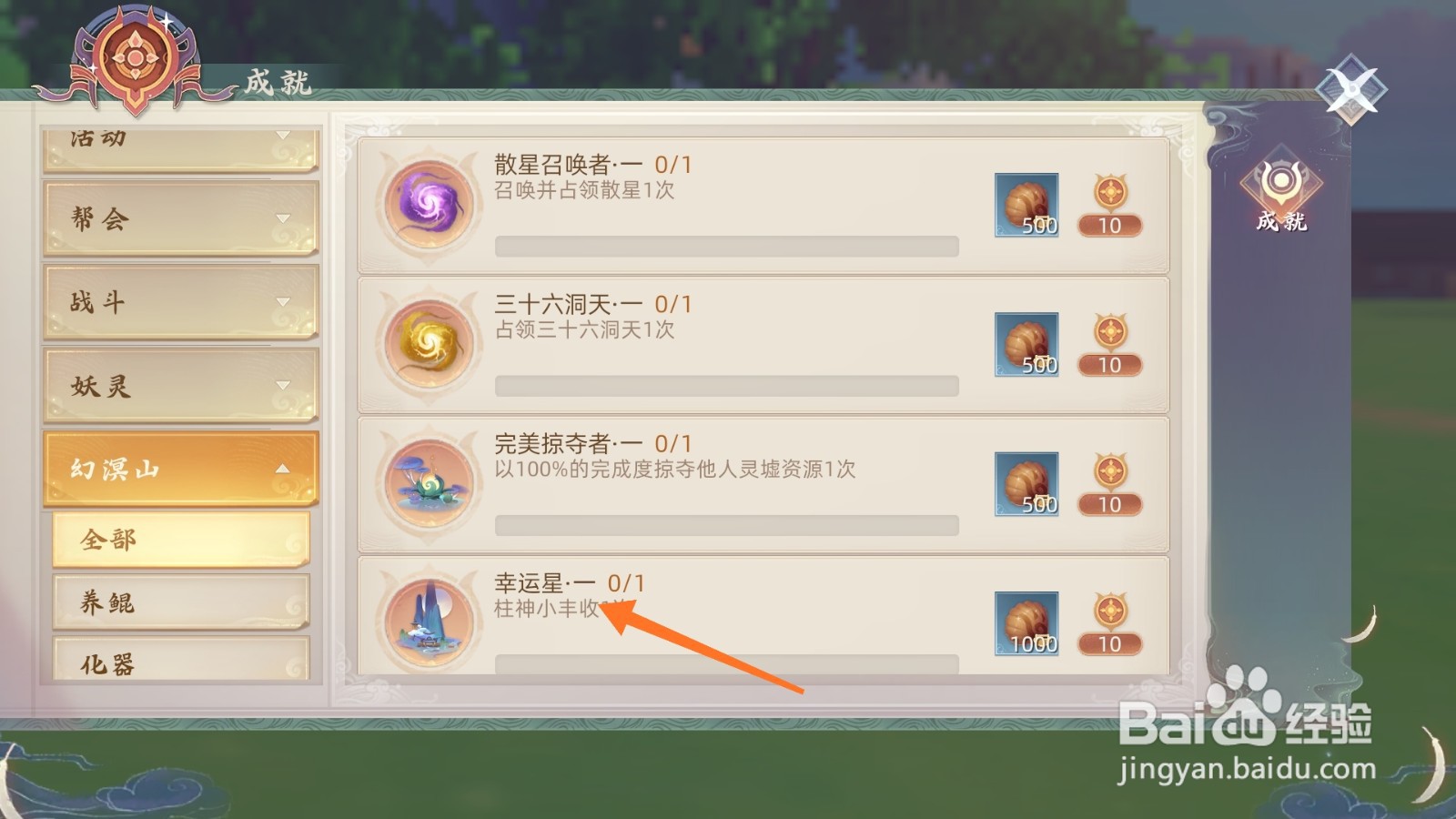
Task: Tap the 10 point badge for 完美掠夺者
Action: click(1110, 483)
